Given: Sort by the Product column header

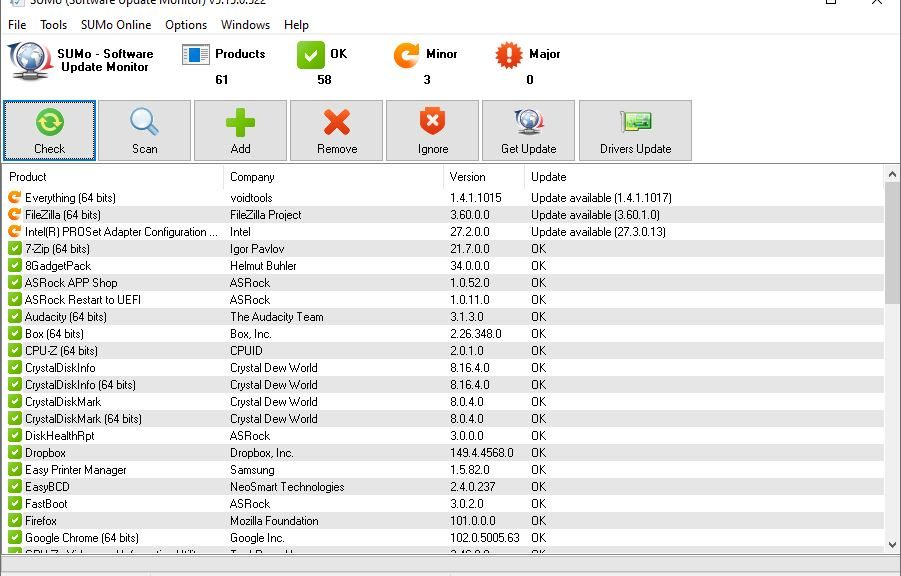Looking at the screenshot, I should (113, 177).
